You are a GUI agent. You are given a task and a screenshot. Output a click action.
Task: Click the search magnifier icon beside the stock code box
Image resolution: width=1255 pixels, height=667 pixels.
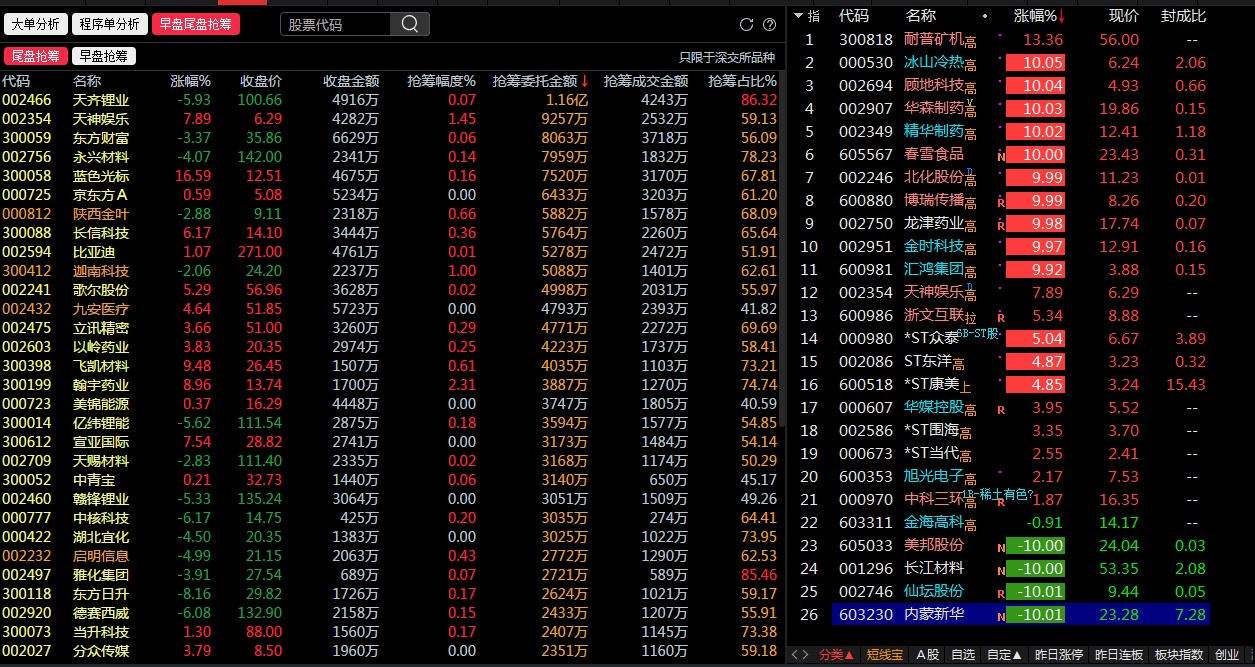click(410, 24)
